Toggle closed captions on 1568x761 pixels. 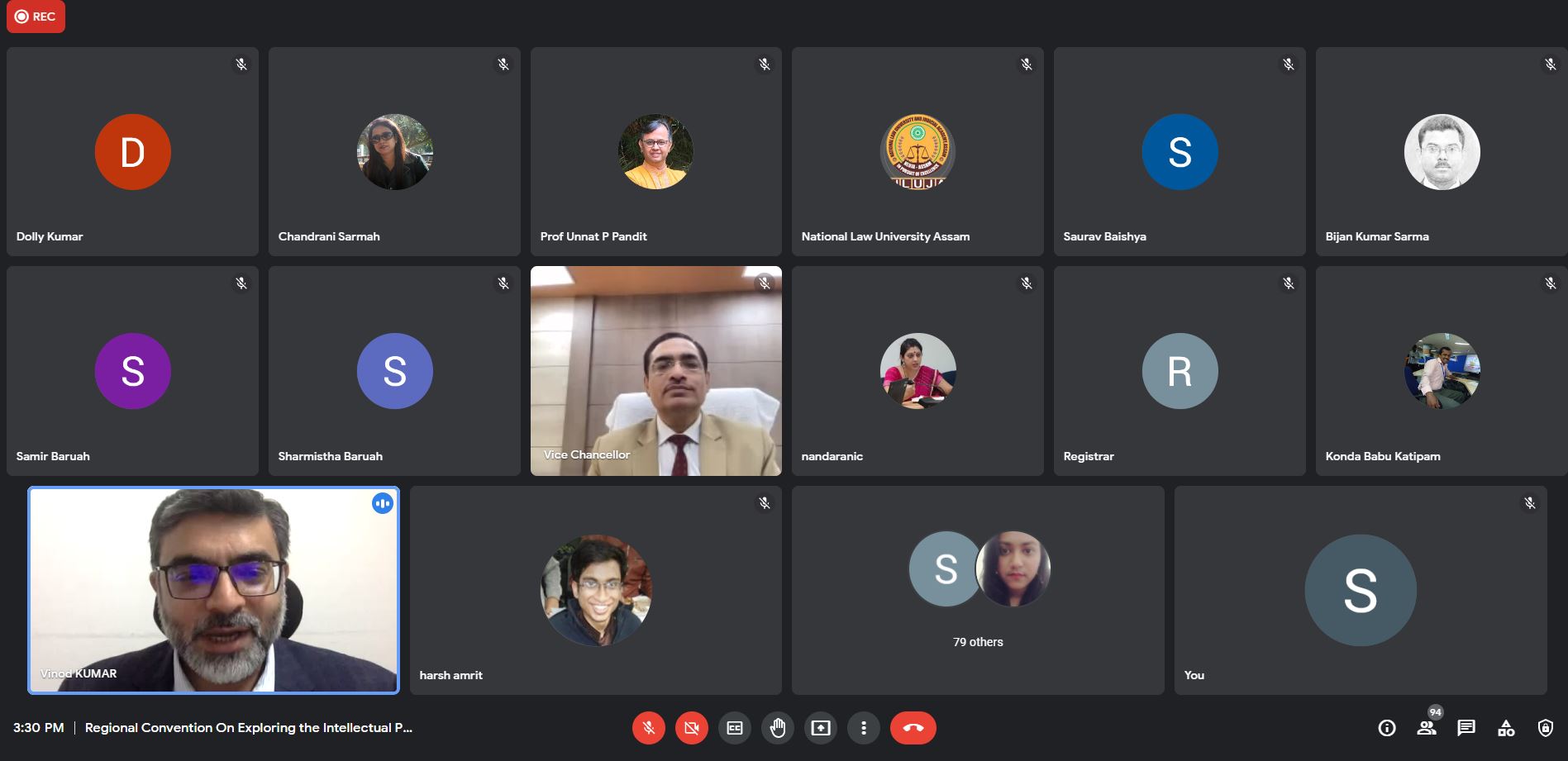click(x=735, y=728)
